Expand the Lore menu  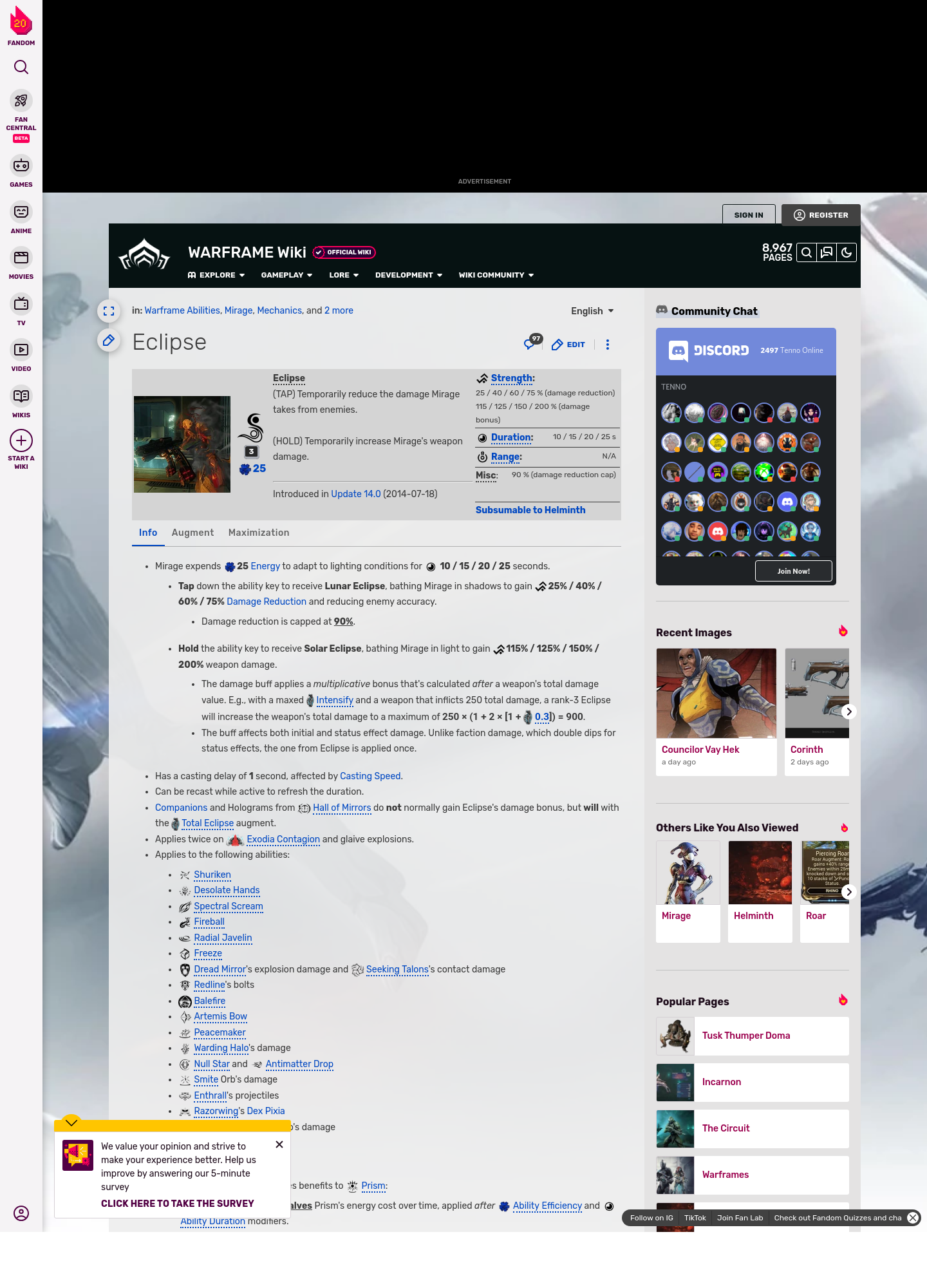[344, 275]
